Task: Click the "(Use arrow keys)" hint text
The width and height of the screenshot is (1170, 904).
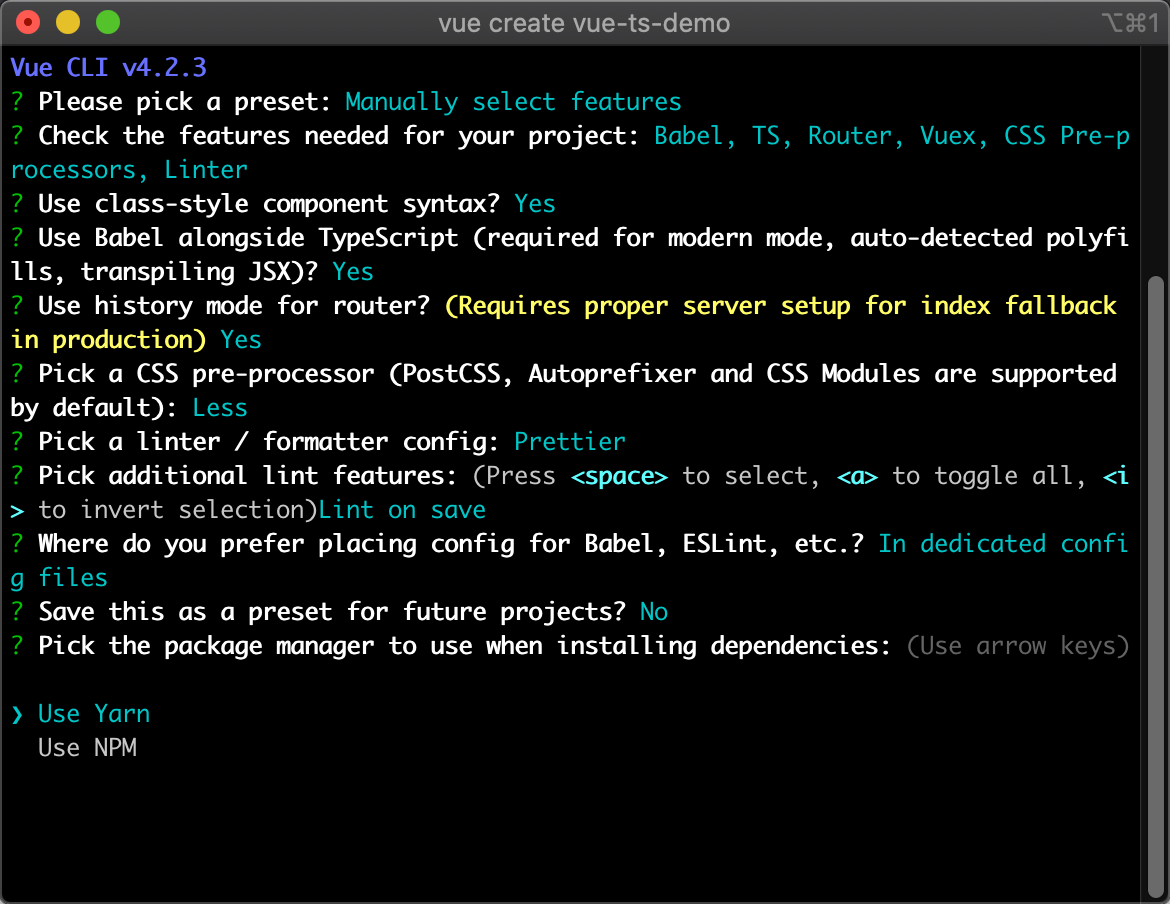Action: point(1017,646)
